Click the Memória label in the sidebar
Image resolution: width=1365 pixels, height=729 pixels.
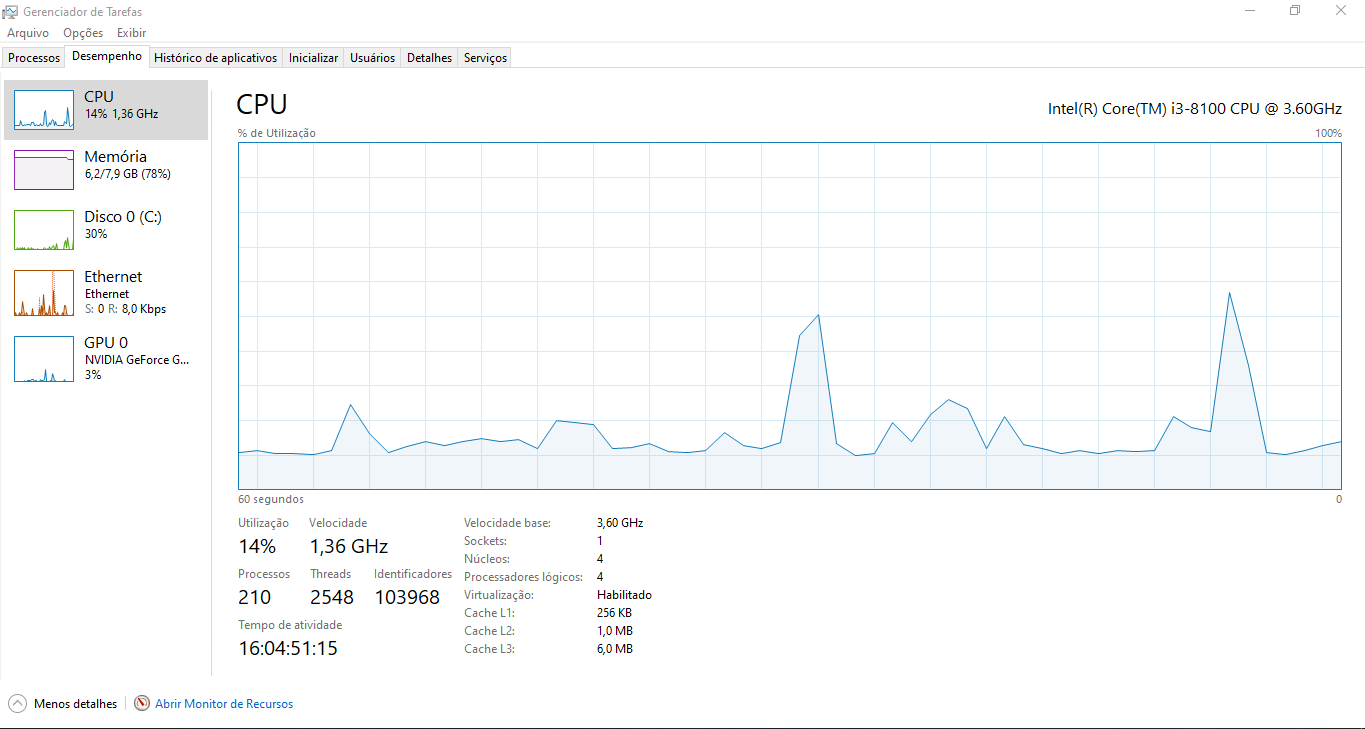(115, 156)
